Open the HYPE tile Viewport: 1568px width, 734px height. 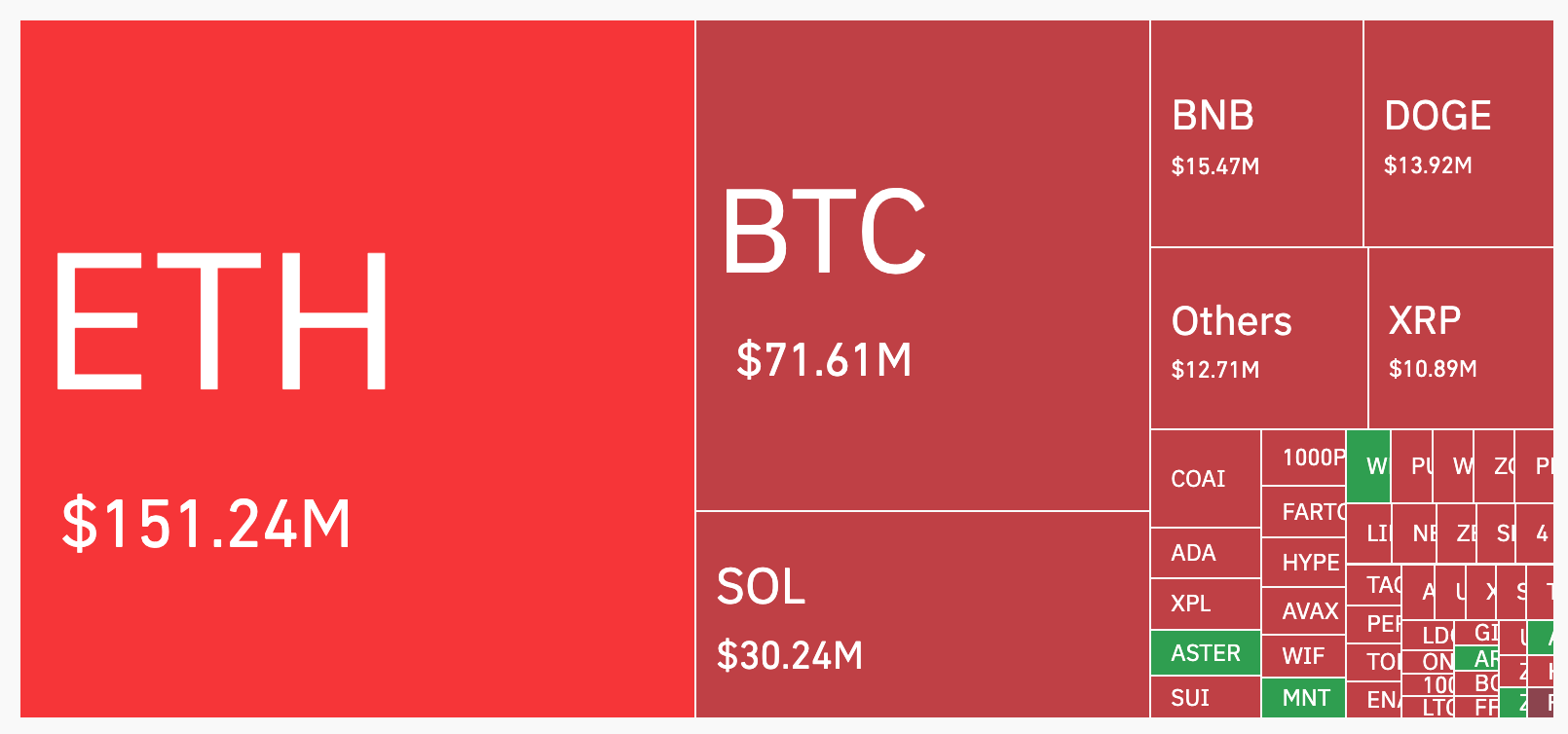[x=1304, y=562]
